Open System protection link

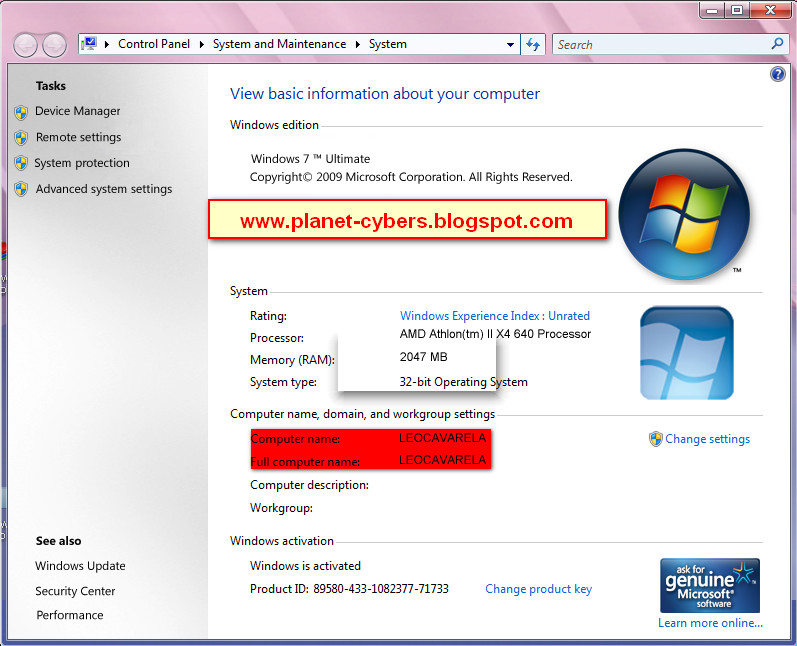click(x=82, y=163)
